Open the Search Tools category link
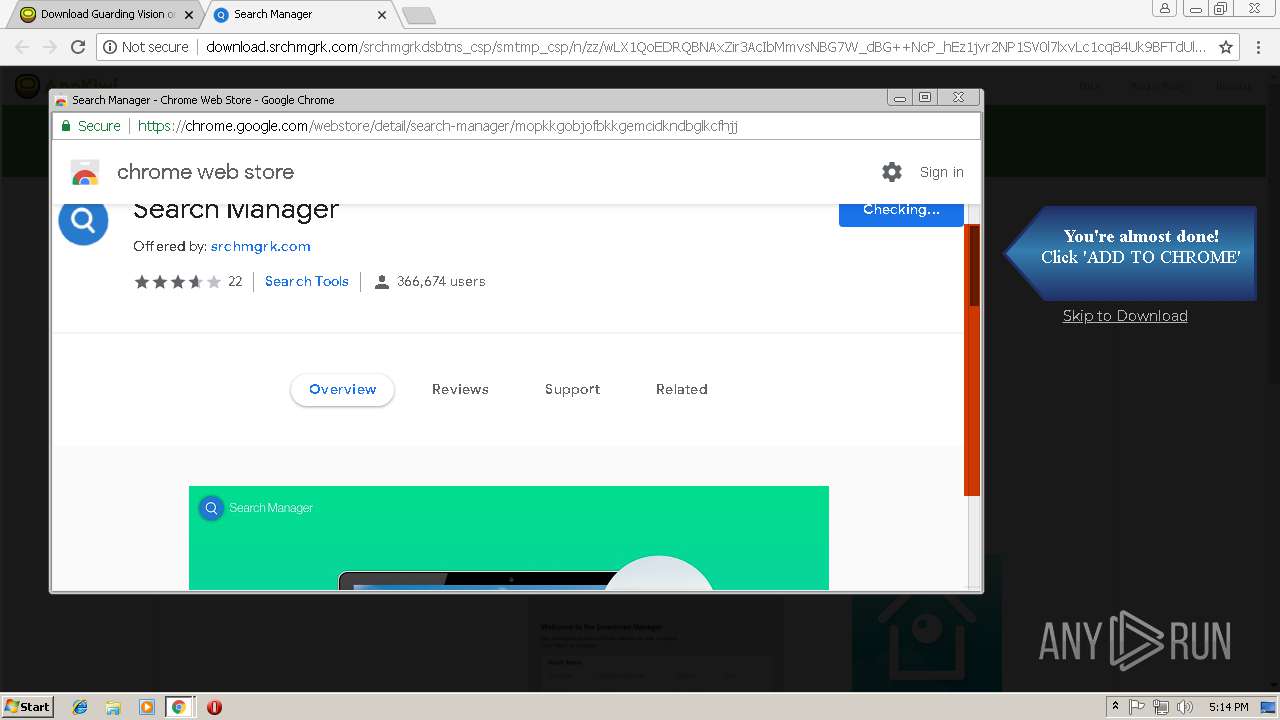Image resolution: width=1280 pixels, height=720 pixels. click(307, 282)
